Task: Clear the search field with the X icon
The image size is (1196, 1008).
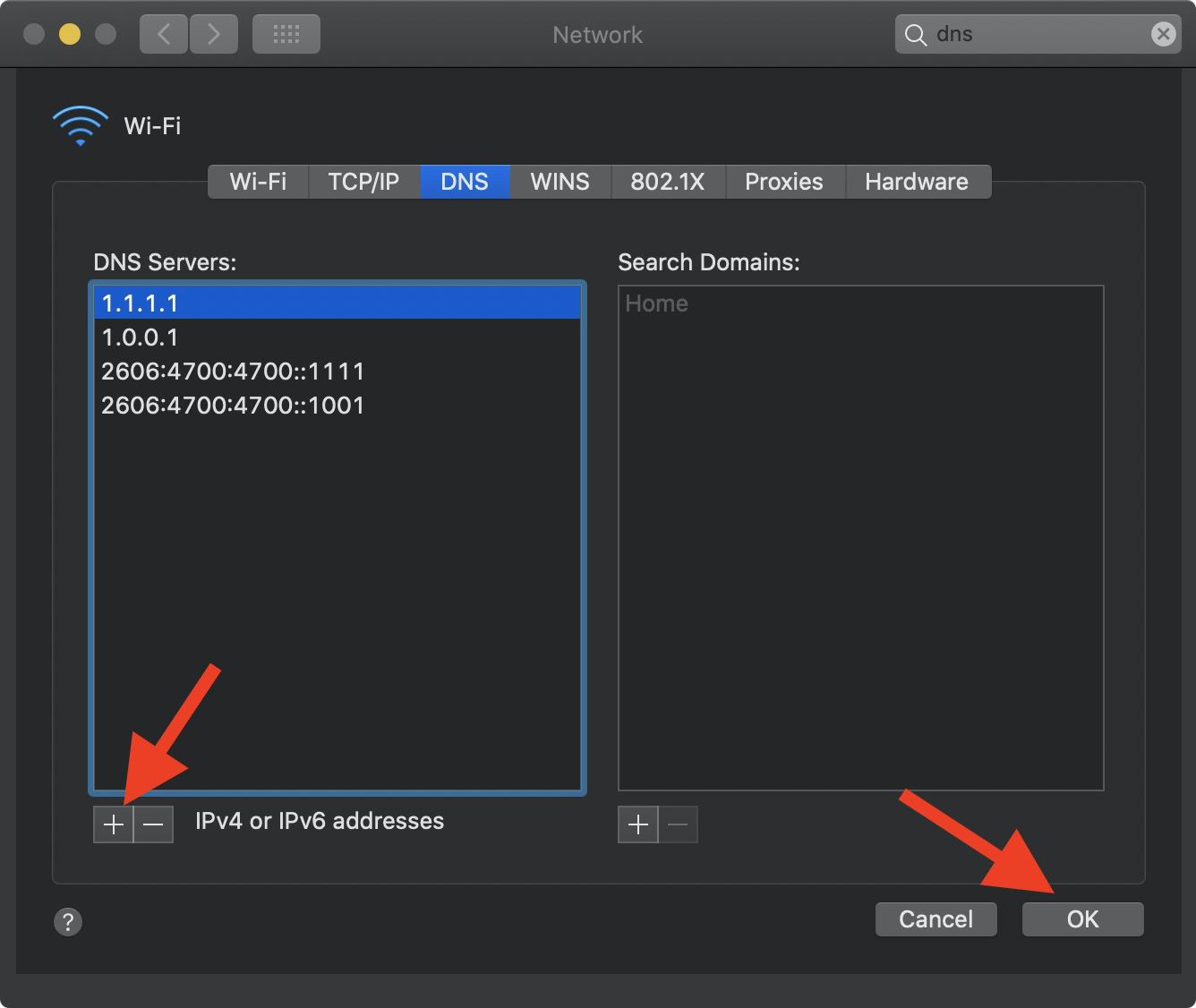Action: (x=1163, y=34)
